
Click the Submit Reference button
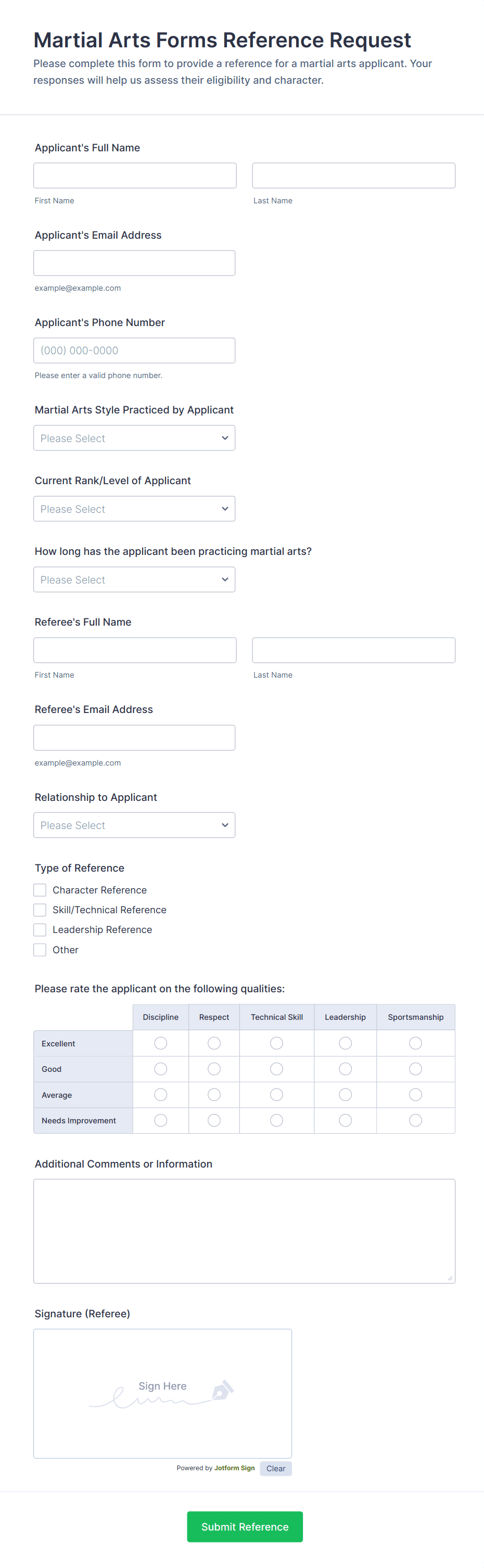[x=245, y=1526]
